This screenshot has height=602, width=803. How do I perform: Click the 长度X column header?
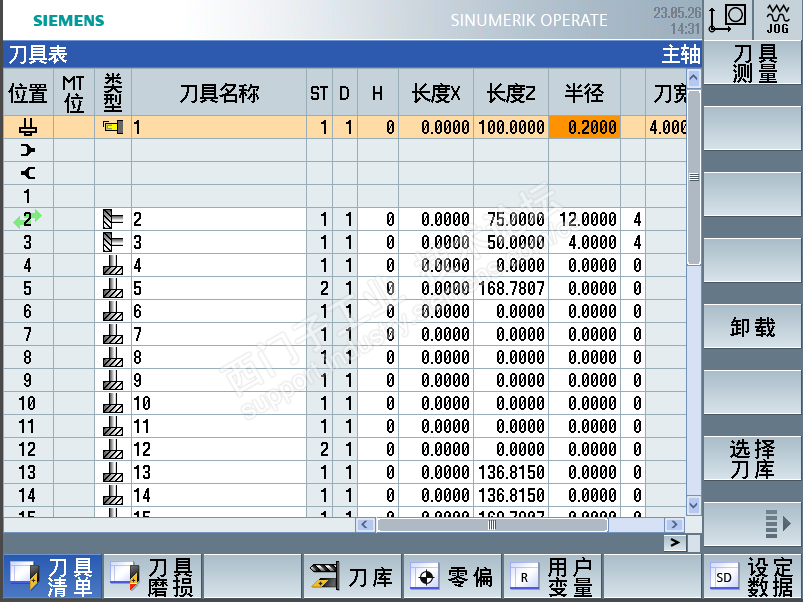click(x=436, y=93)
